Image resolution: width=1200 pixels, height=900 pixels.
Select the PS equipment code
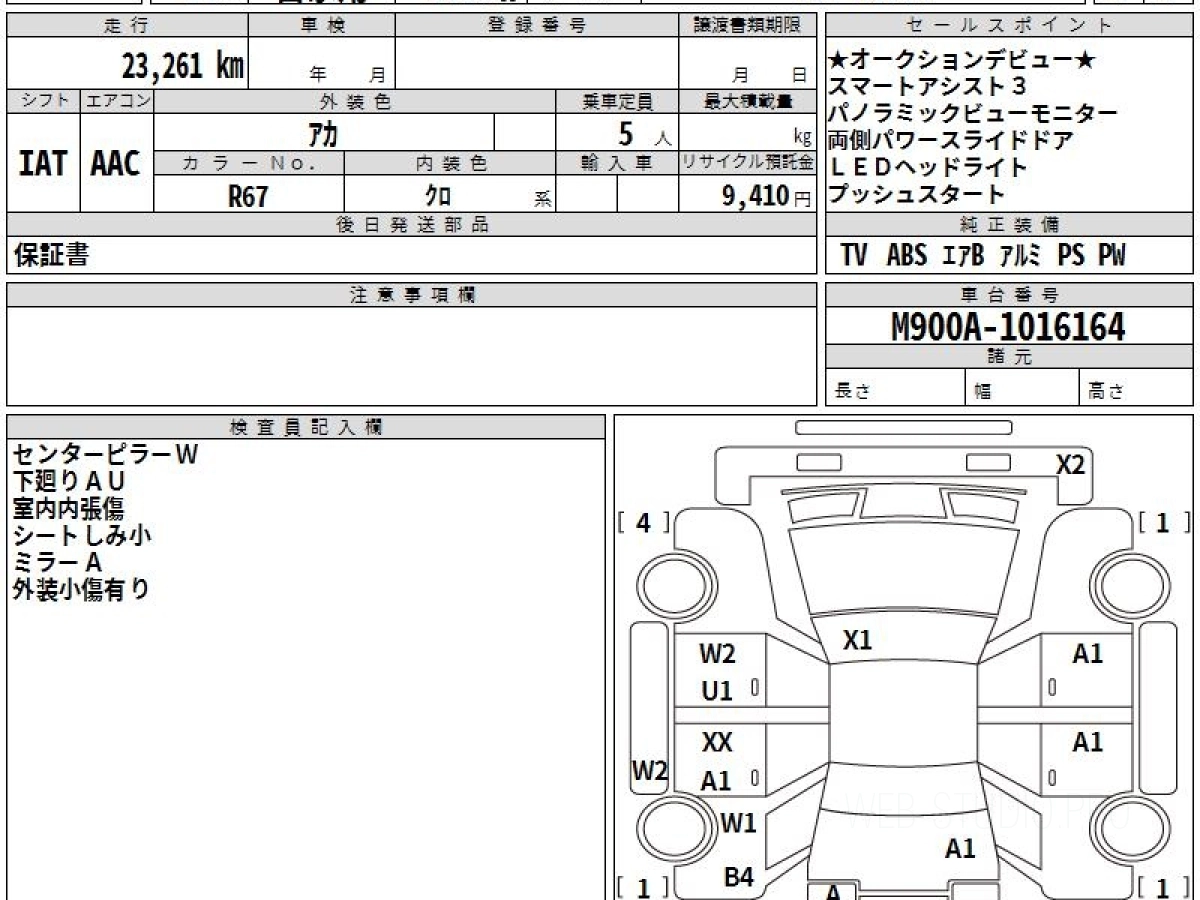1071,255
